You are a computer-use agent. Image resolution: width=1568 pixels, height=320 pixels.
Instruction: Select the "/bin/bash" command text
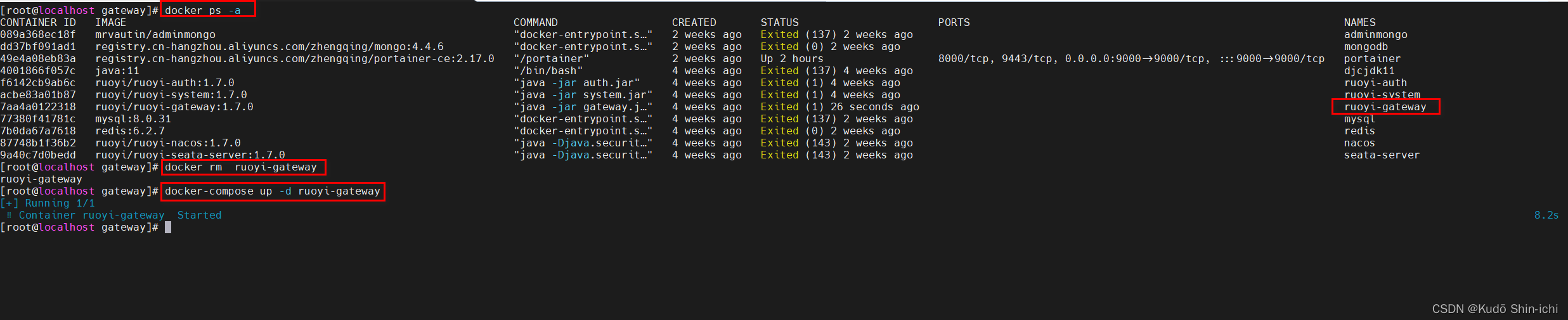pos(548,71)
